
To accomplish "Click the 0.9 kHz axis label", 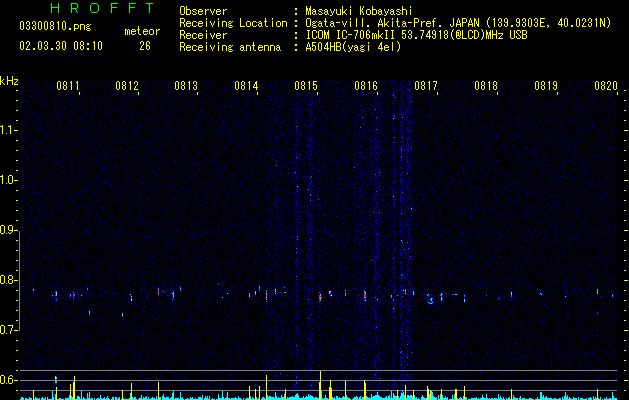I will [8, 230].
